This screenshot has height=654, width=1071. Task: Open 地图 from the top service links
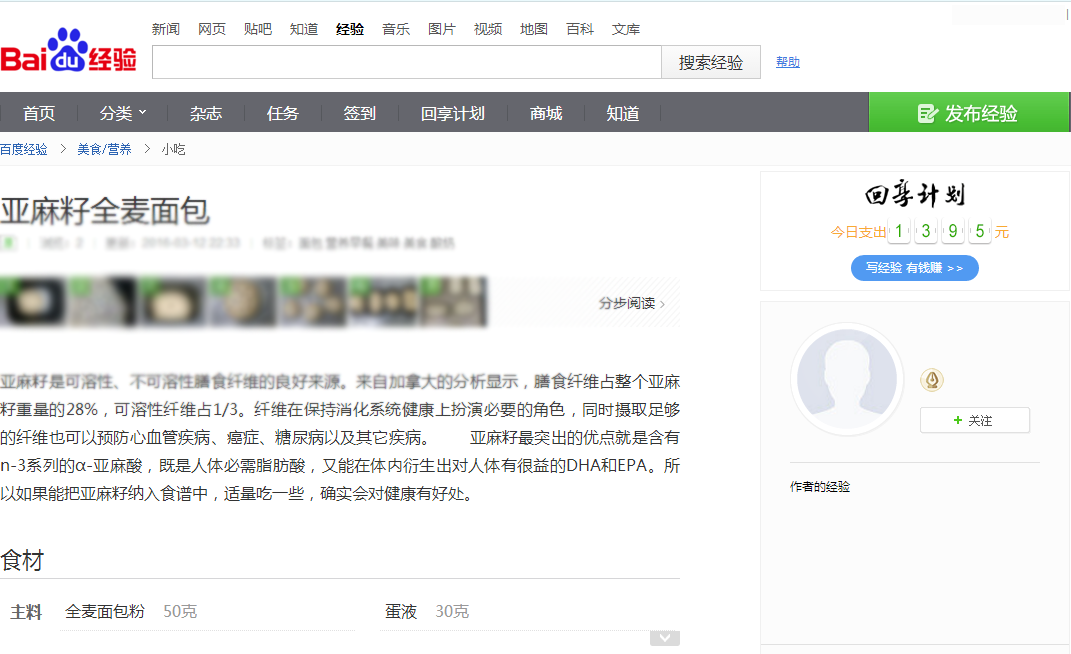[x=534, y=29]
